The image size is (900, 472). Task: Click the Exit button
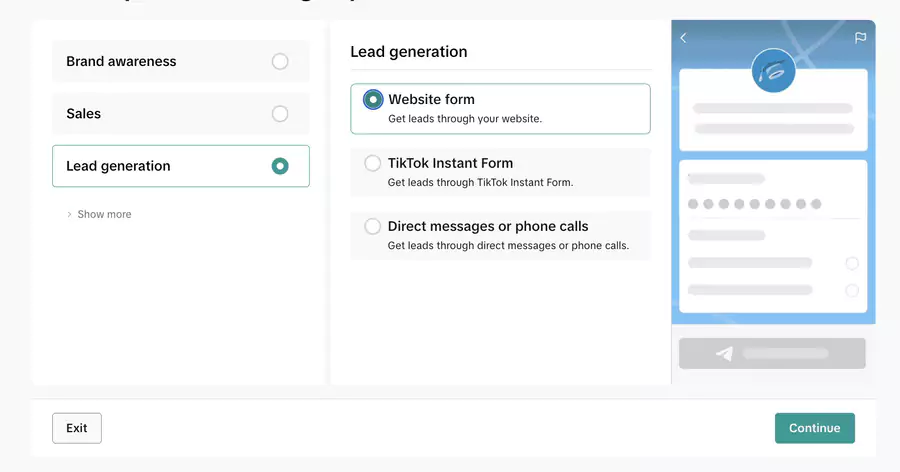click(77, 428)
